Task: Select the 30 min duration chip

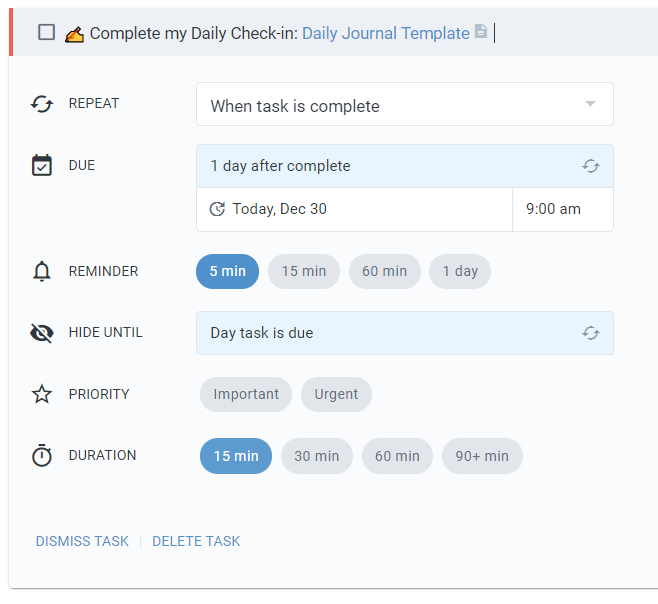Action: pos(316,456)
